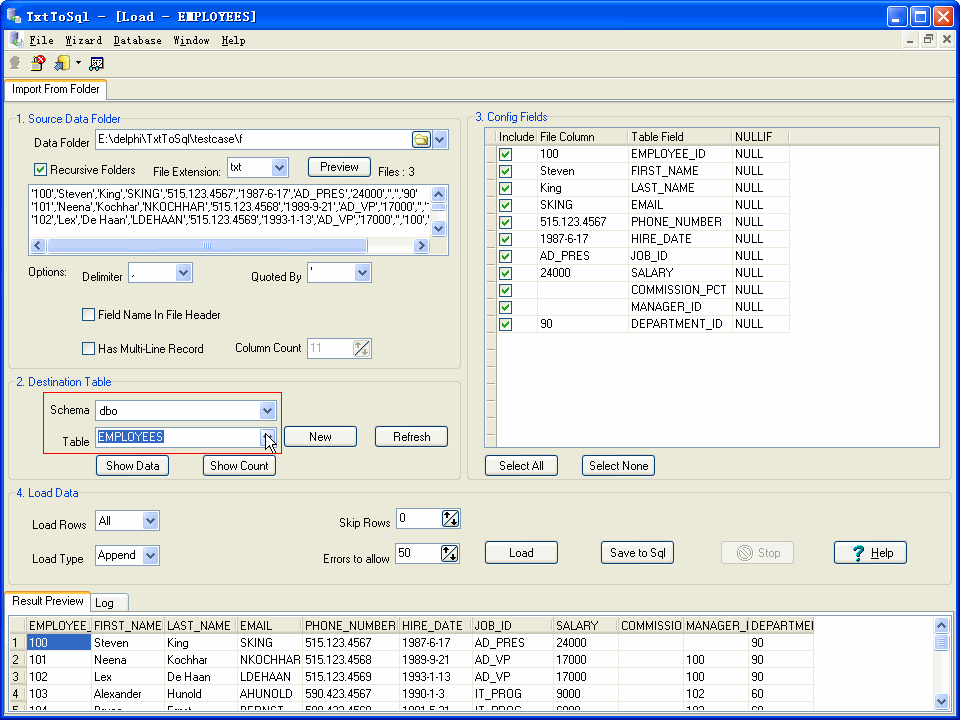Open the Quoted By dropdown
Screen dimensions: 960x720
click(x=362, y=273)
